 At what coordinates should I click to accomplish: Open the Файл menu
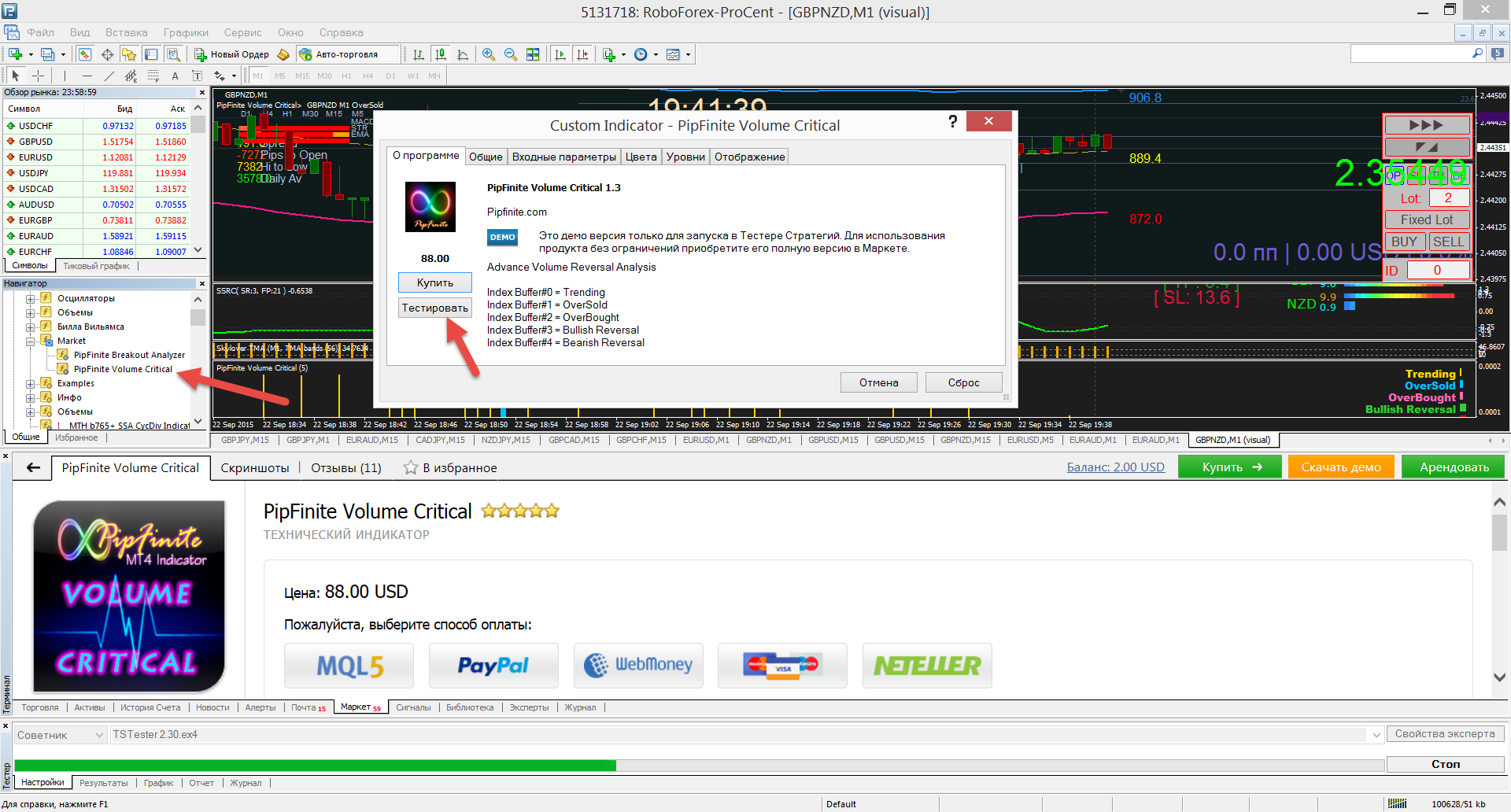pos(40,32)
